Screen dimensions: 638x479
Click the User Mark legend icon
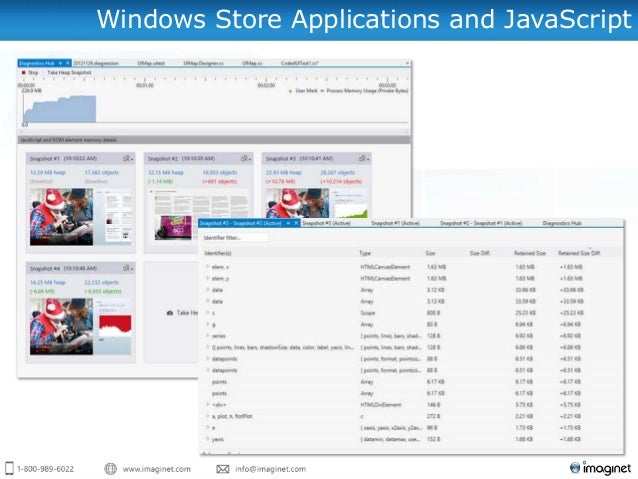290,91
